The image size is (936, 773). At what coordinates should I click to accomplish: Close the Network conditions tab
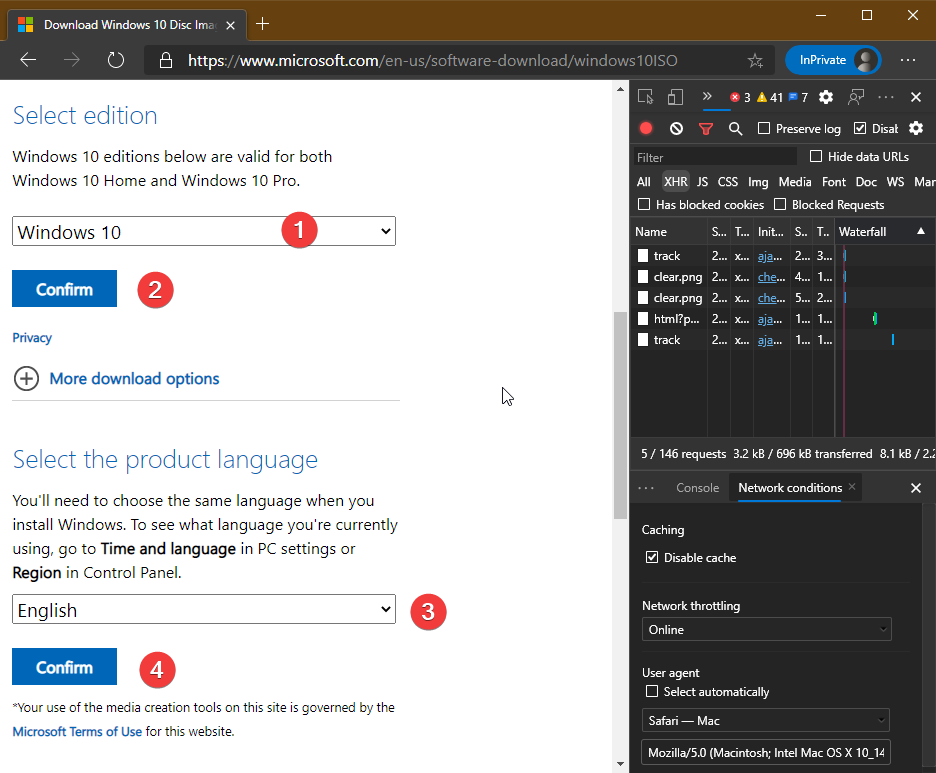[852, 486]
